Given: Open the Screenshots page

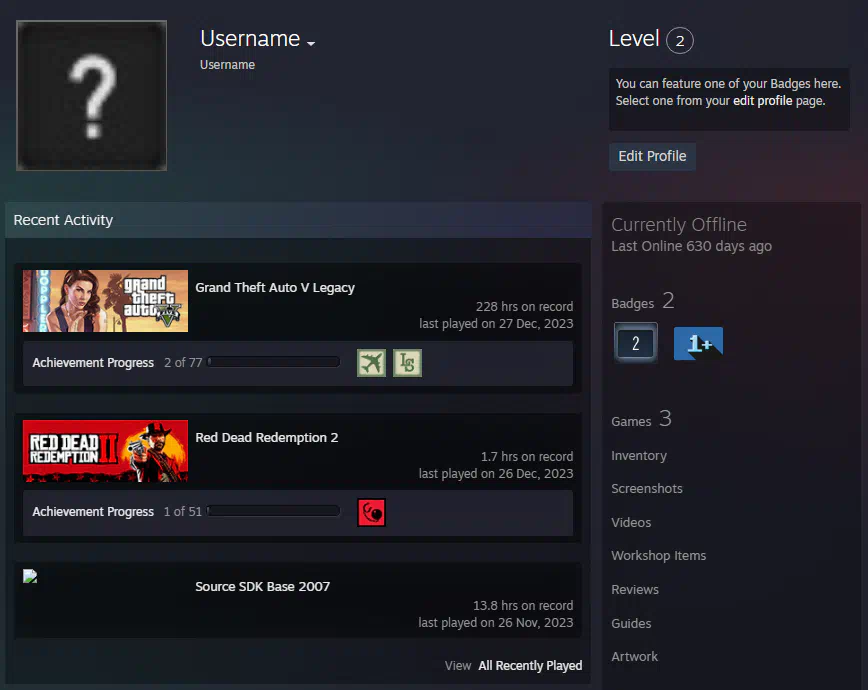Looking at the screenshot, I should pyautogui.click(x=647, y=488).
